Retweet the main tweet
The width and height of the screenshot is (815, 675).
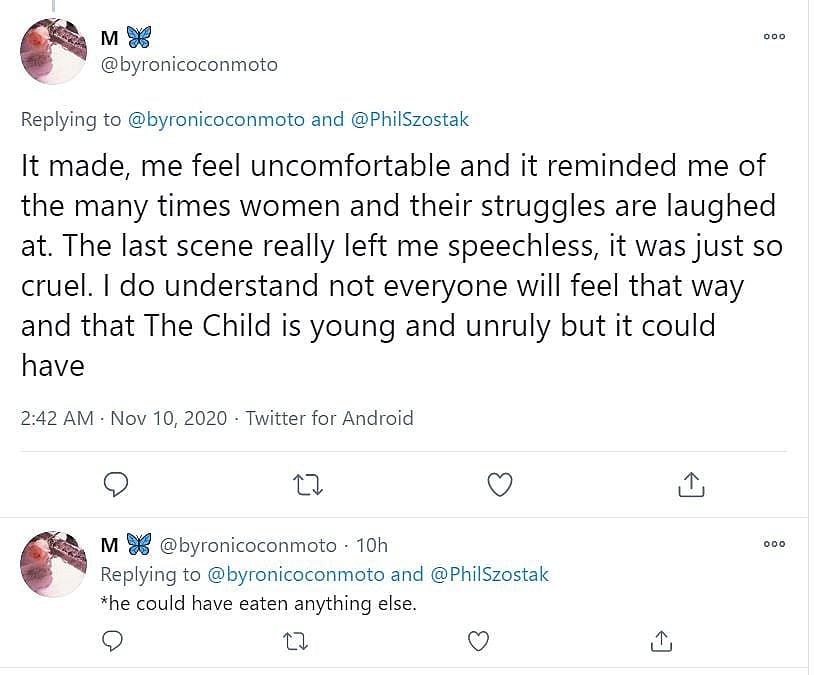(307, 485)
